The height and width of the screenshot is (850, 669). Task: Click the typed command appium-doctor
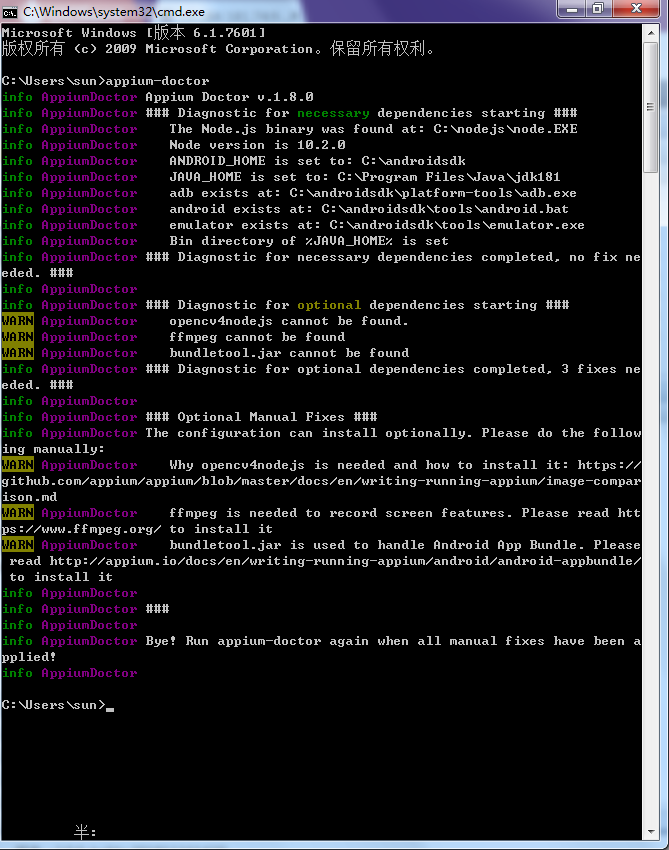tap(157, 81)
